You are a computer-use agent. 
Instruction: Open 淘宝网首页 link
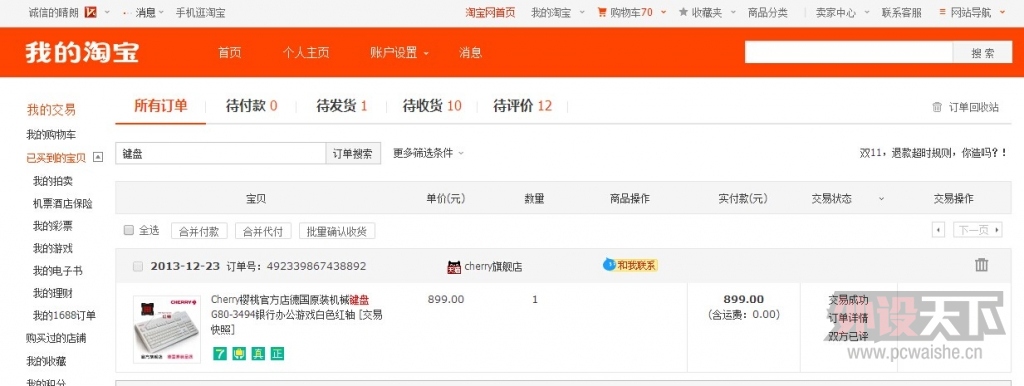[x=490, y=12]
